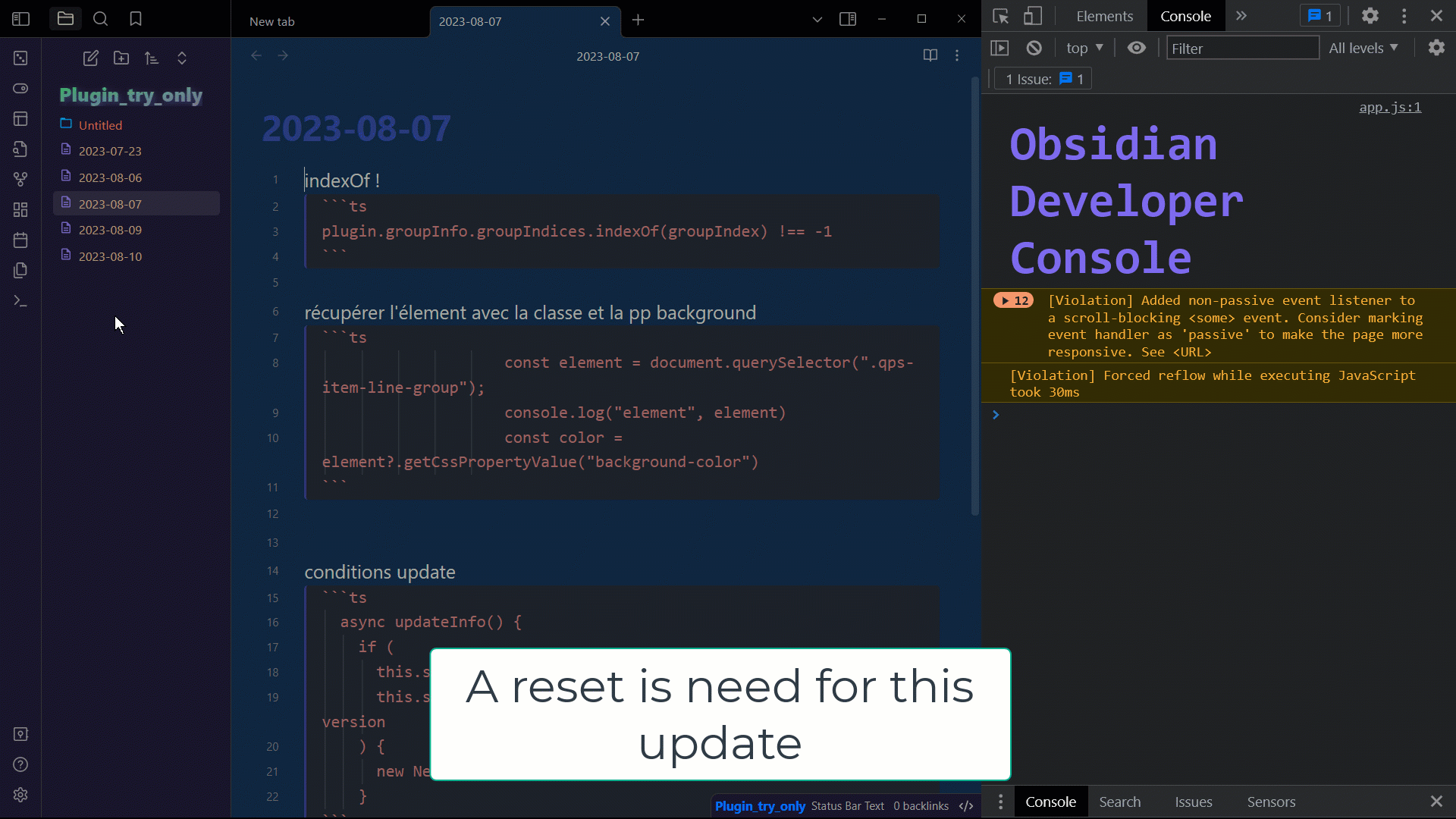Image resolution: width=1456 pixels, height=819 pixels.
Task: Click the DevTools inspect element icon
Action: coord(1000,16)
